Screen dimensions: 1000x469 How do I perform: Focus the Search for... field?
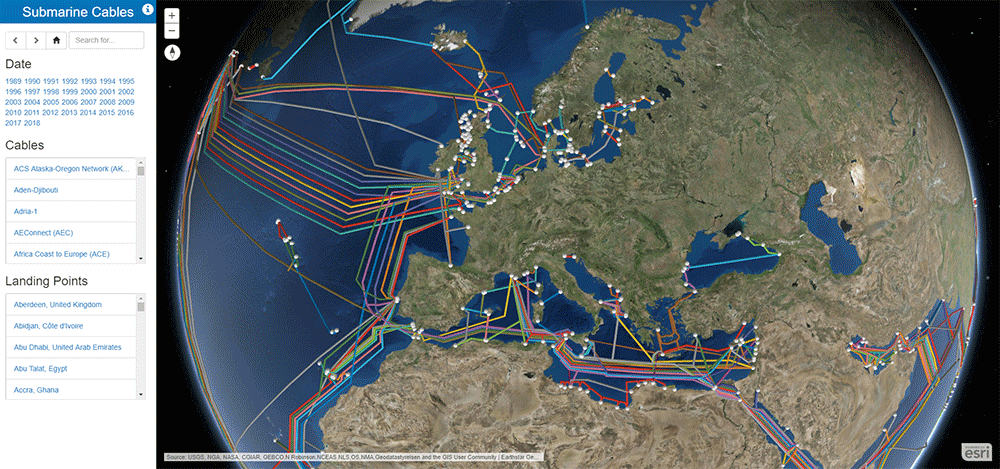click(x=107, y=40)
